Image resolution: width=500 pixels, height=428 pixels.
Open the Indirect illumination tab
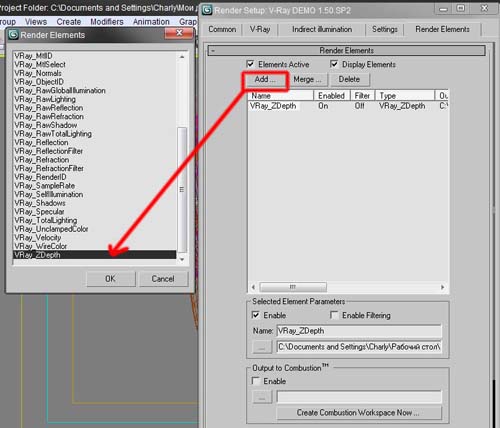(322, 29)
